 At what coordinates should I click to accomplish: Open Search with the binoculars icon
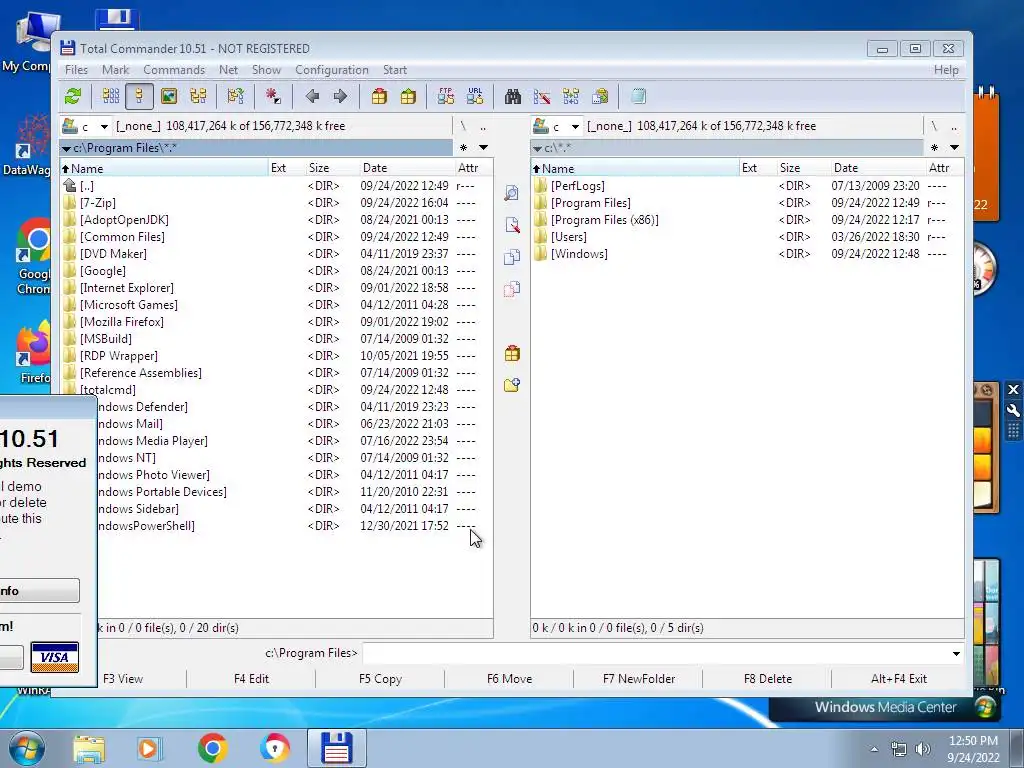(513, 97)
